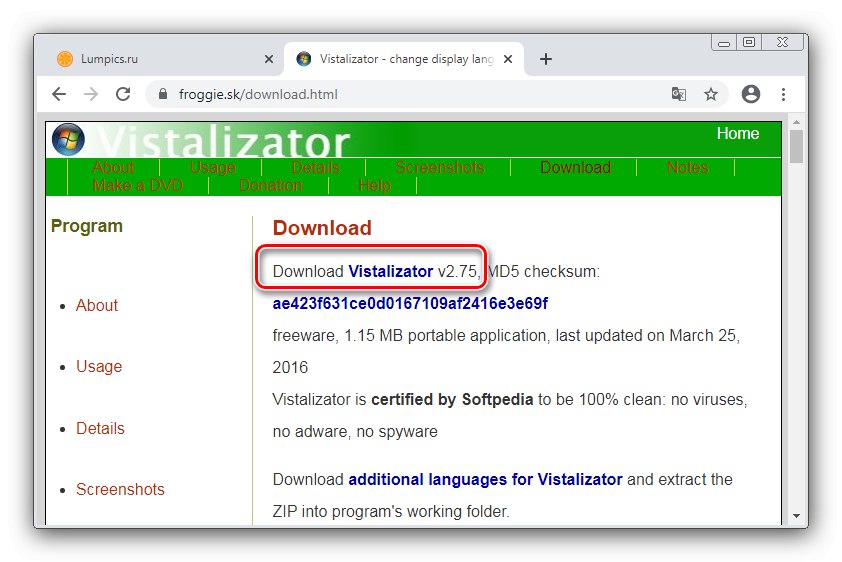
Task: Click the Program sidebar heading
Action: point(86,226)
